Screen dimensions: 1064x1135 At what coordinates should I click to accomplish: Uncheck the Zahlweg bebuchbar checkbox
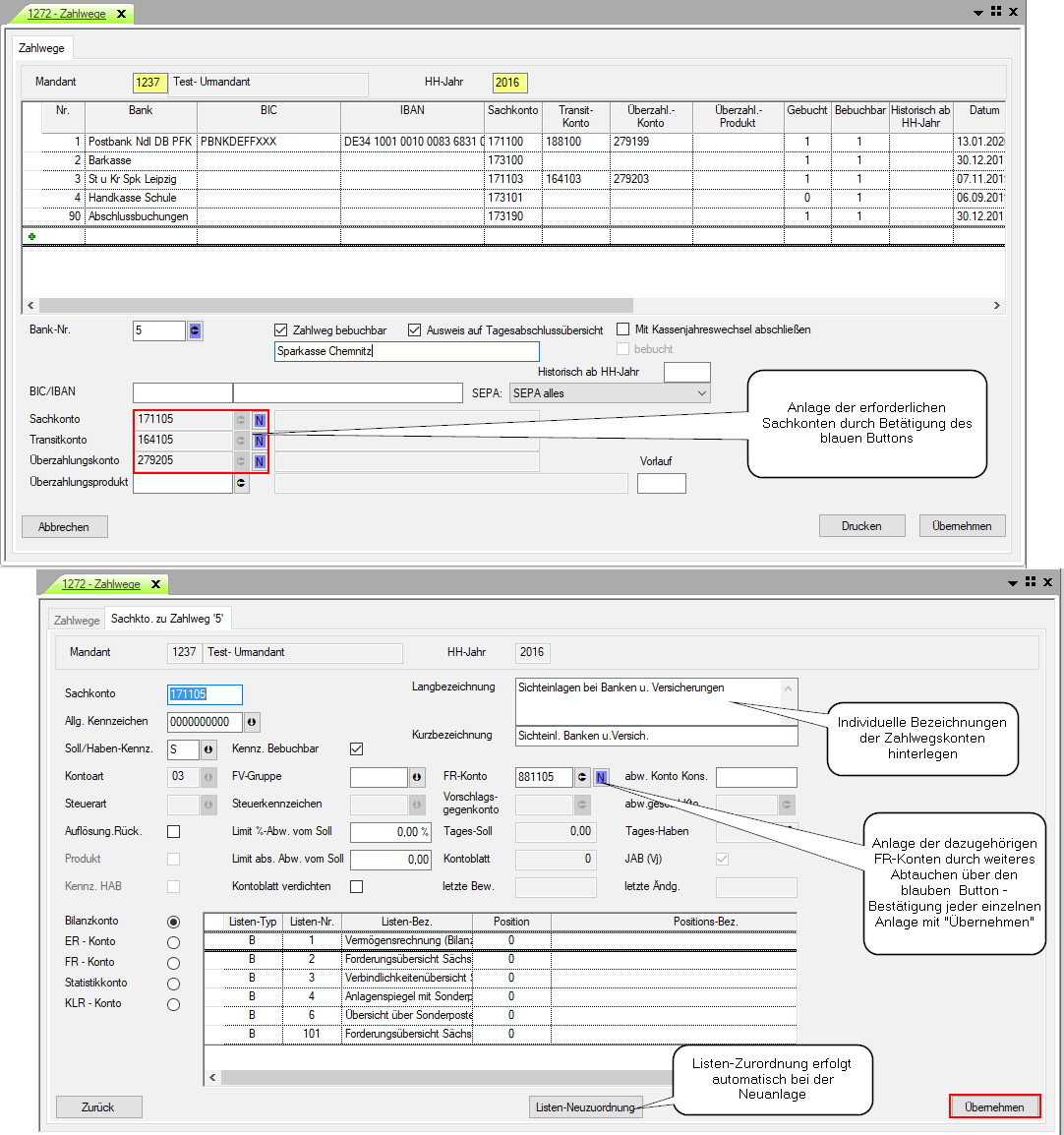click(281, 330)
